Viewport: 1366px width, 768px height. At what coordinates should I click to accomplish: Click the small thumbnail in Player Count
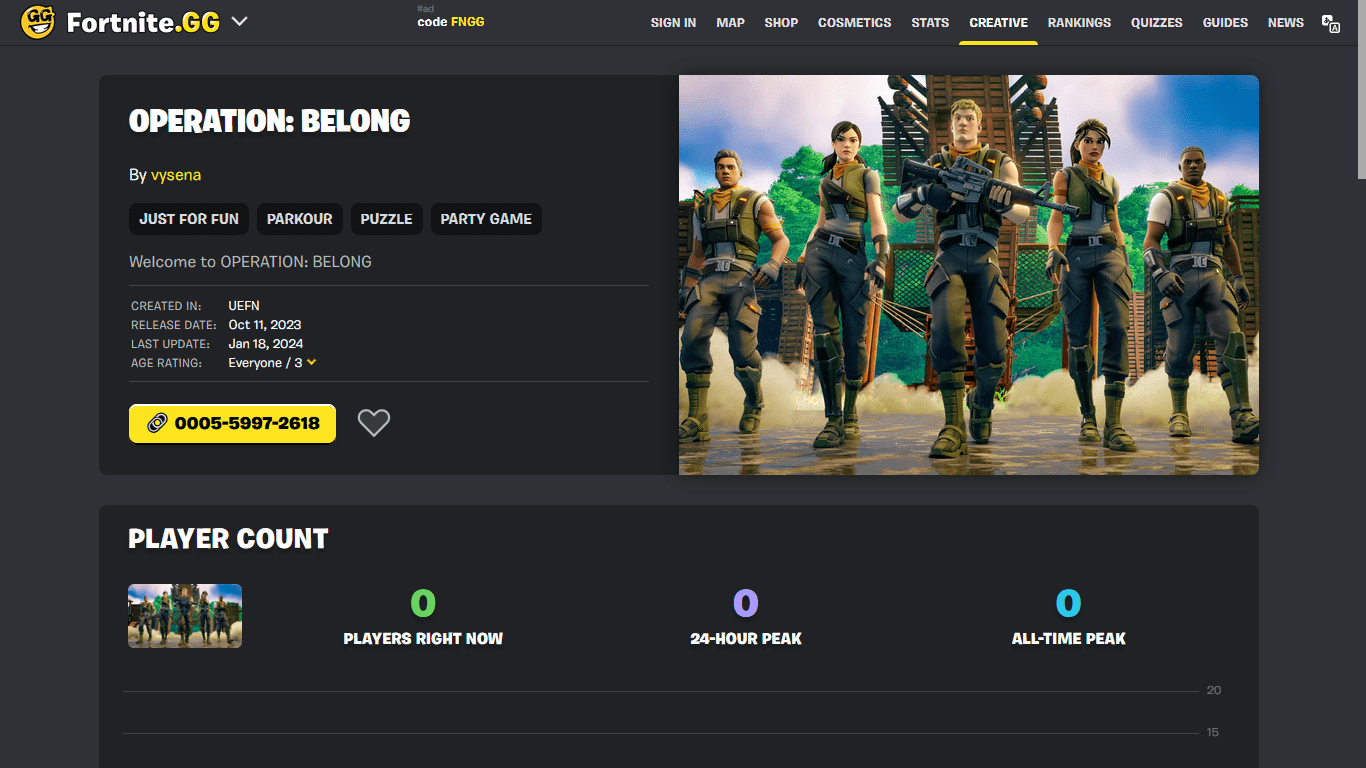(x=185, y=616)
